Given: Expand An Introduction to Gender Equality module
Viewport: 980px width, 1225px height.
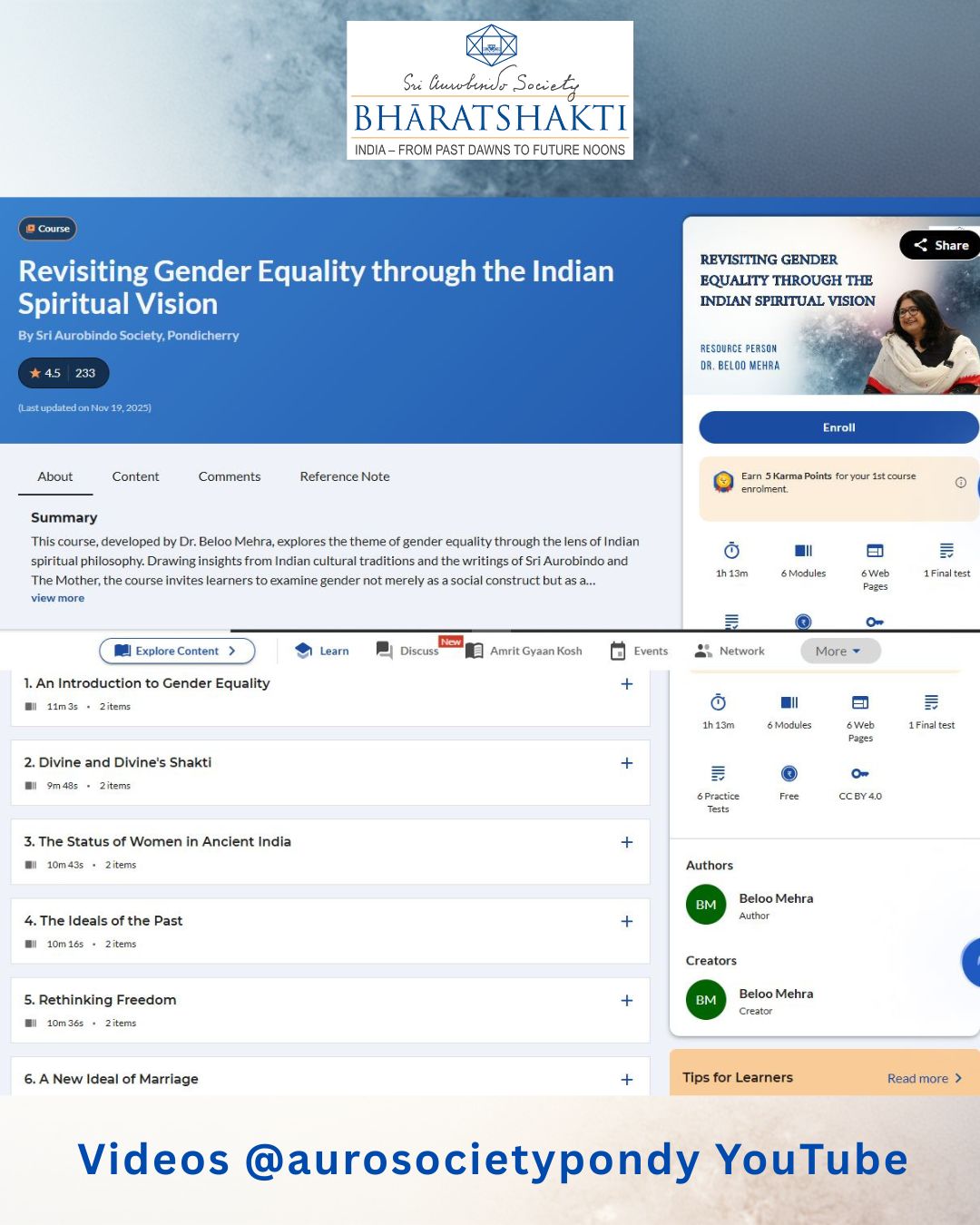Looking at the screenshot, I should coord(627,684).
